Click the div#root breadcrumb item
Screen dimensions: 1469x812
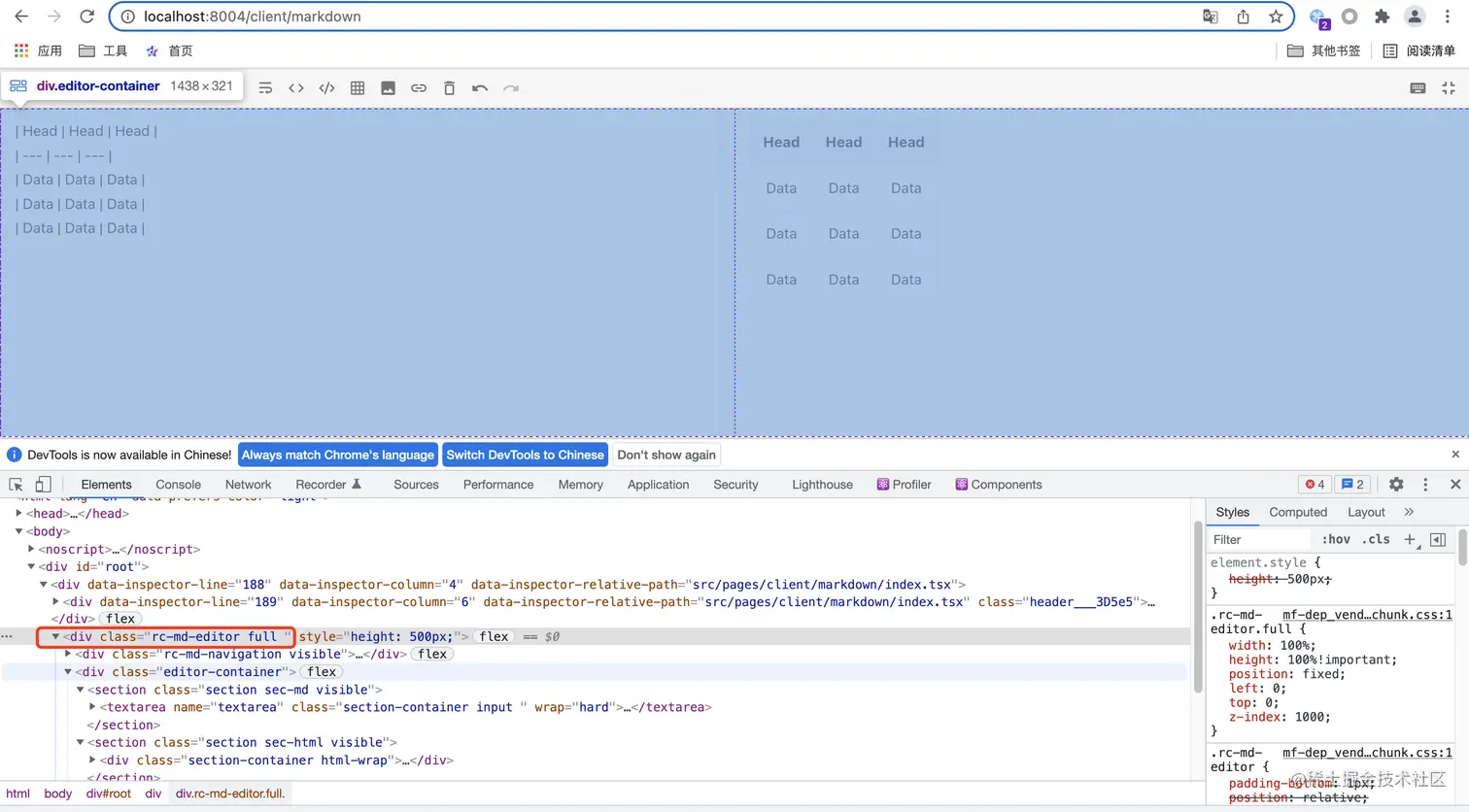108,794
